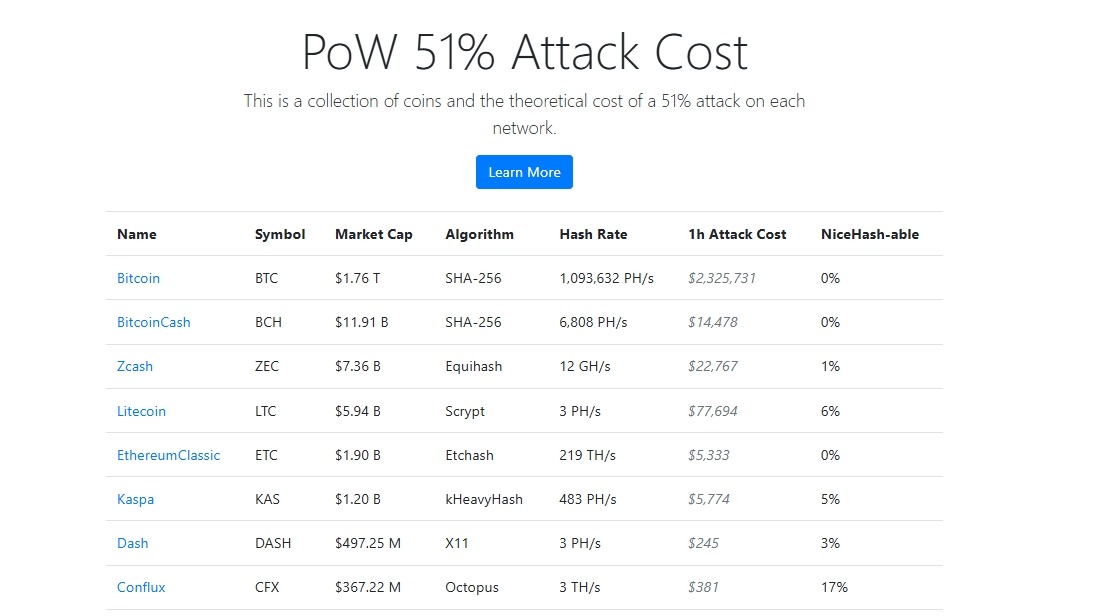Click Litecoin's $77,694 attack cost value
This screenshot has width=1102, height=616.
[712, 411]
